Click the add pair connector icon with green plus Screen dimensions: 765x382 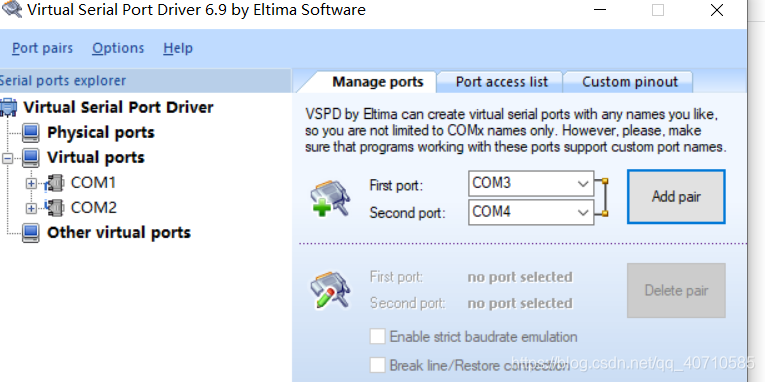click(330, 199)
